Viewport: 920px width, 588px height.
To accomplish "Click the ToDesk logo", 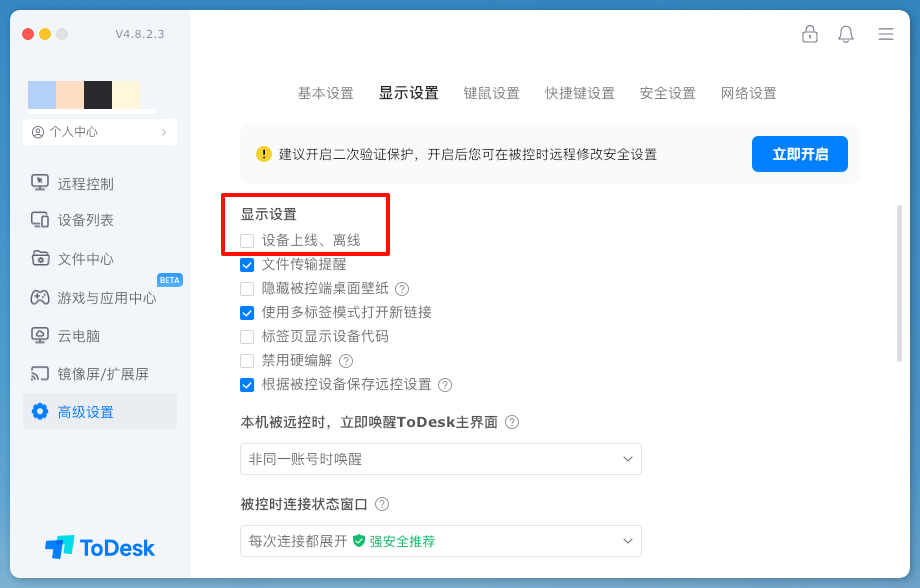I will coord(100,547).
